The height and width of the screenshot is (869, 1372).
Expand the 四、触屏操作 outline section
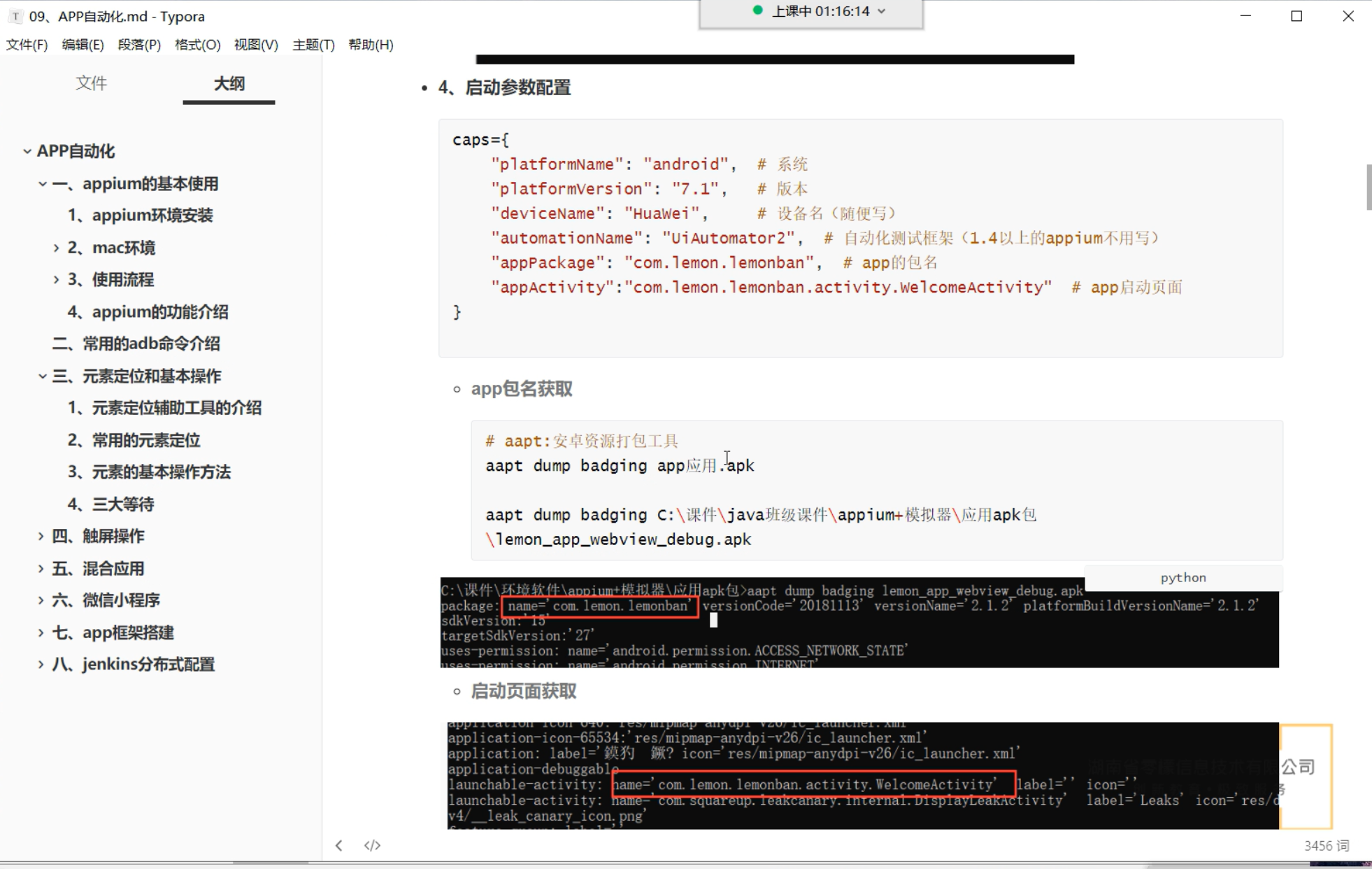click(x=41, y=536)
